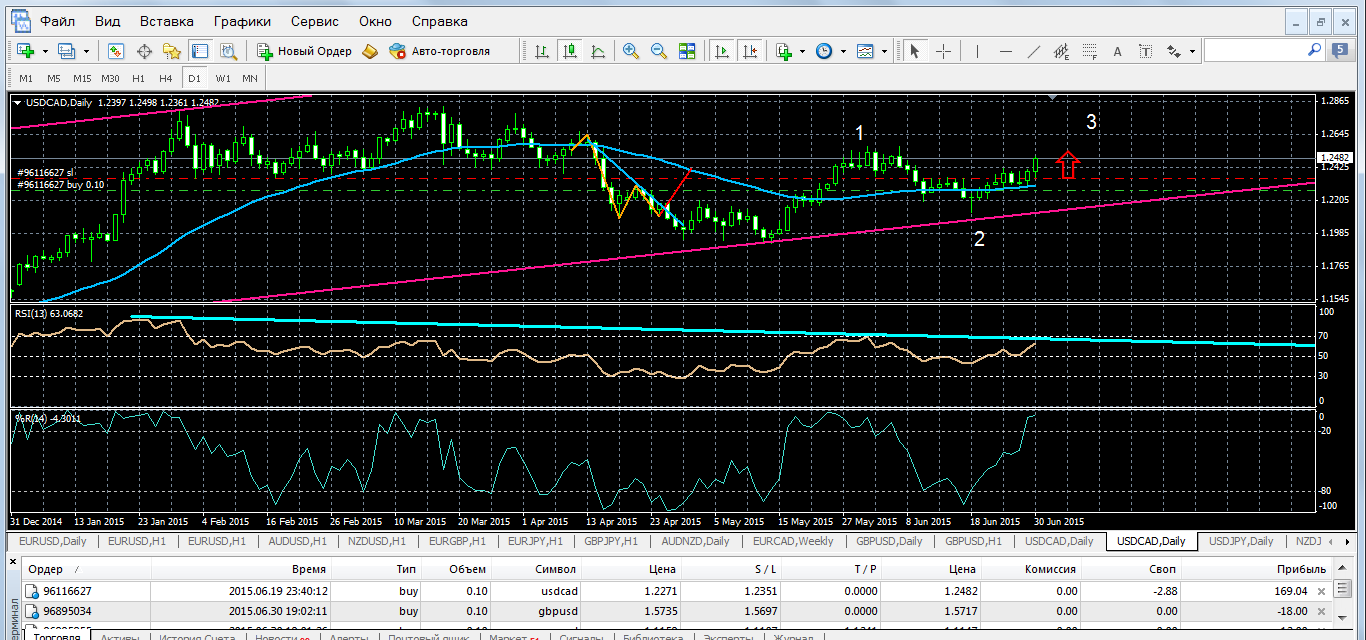This screenshot has width=1366, height=640.
Task: Select the D1 timeframe button
Action: coord(194,78)
